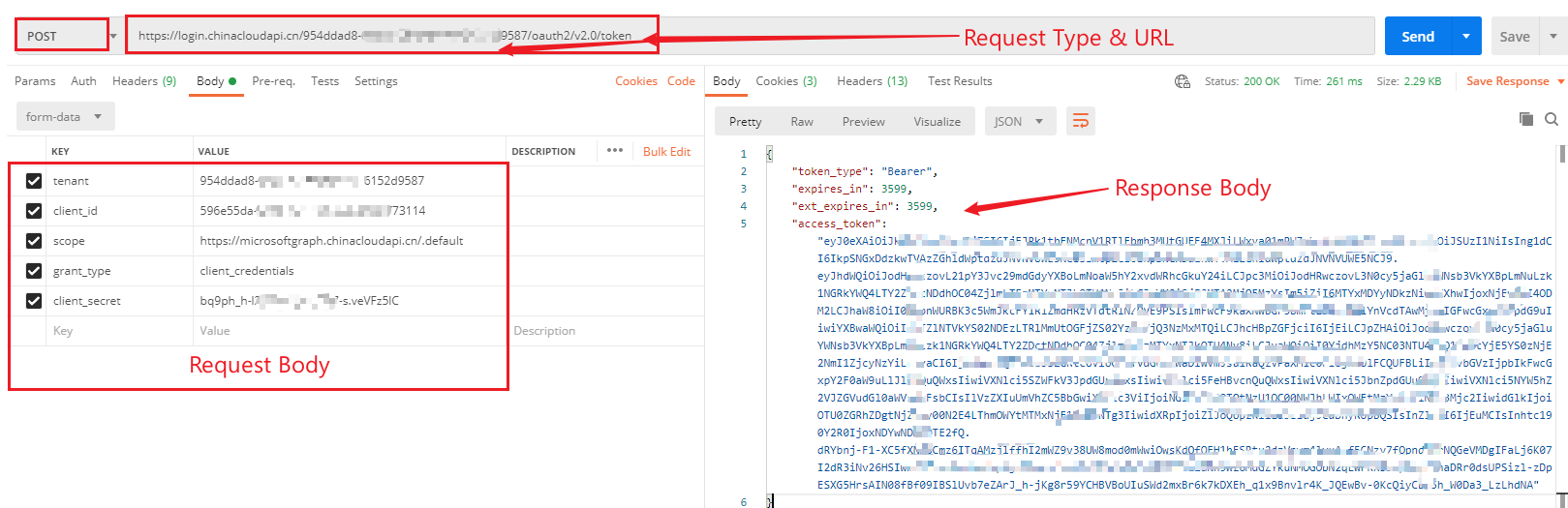This screenshot has width=1568, height=508.
Task: Open search in response body
Action: tap(1552, 119)
